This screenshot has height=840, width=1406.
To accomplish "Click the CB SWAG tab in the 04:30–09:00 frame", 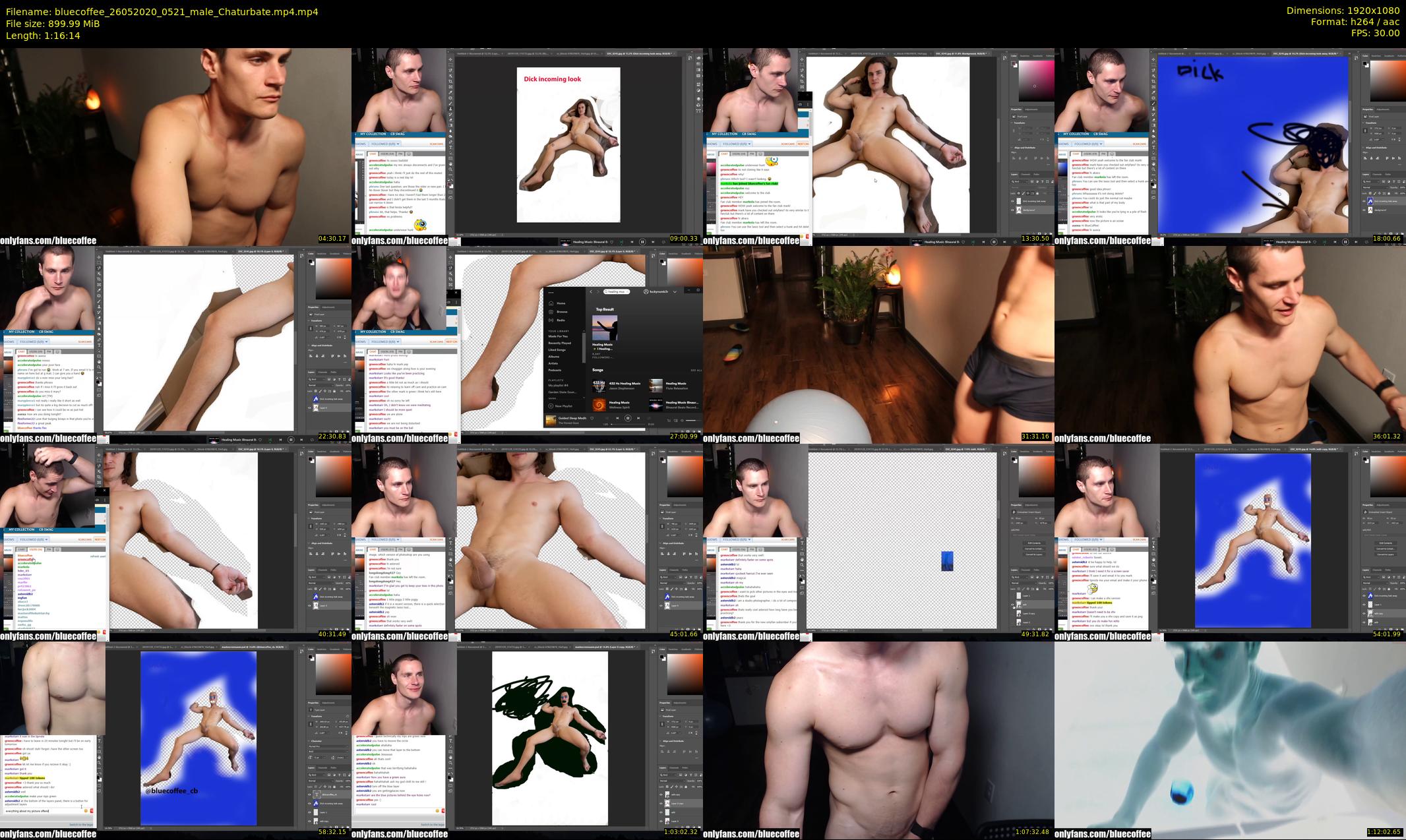I will point(398,134).
